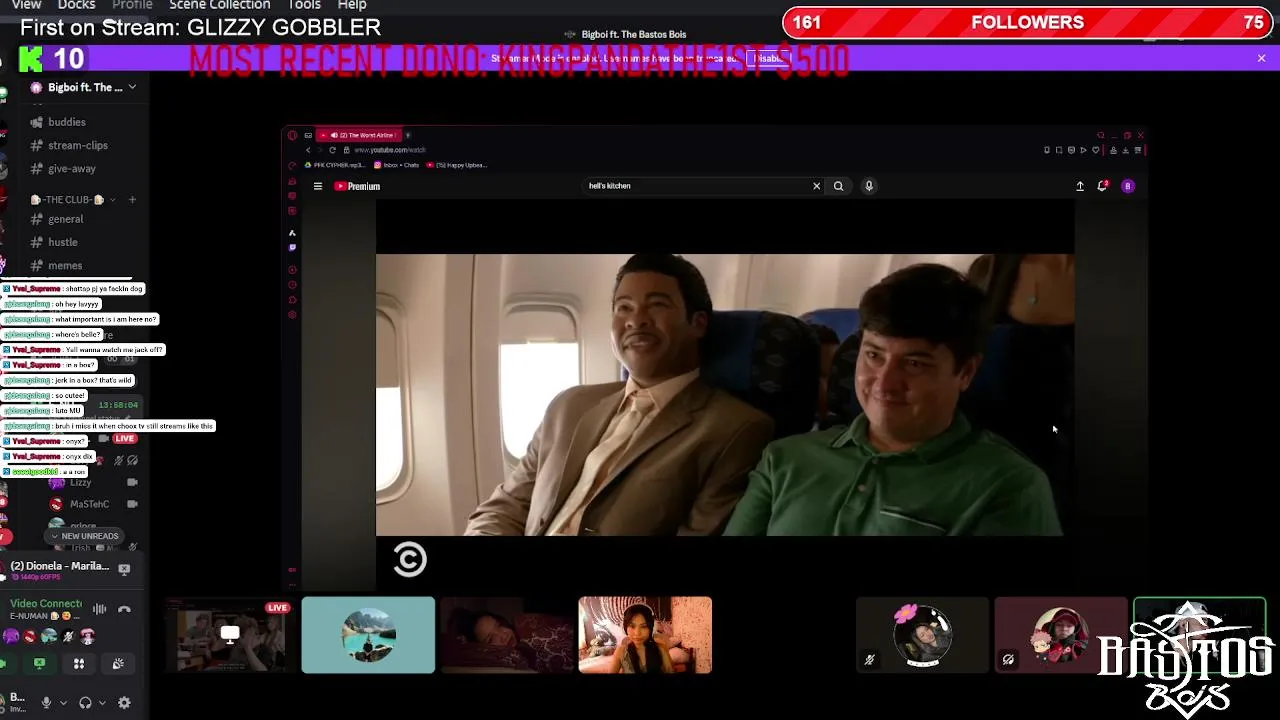Mute the Discord microphone

[45, 703]
